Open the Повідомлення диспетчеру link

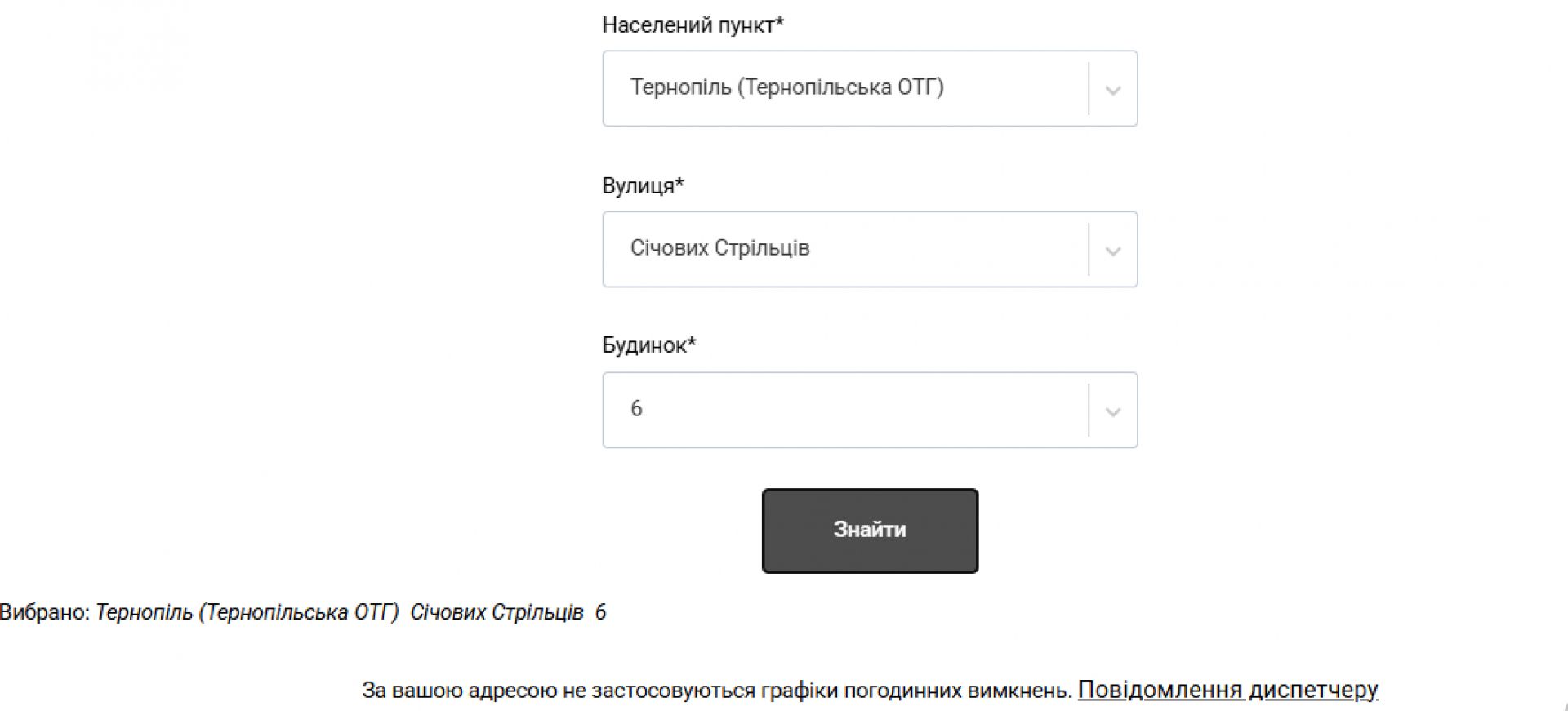1227,690
